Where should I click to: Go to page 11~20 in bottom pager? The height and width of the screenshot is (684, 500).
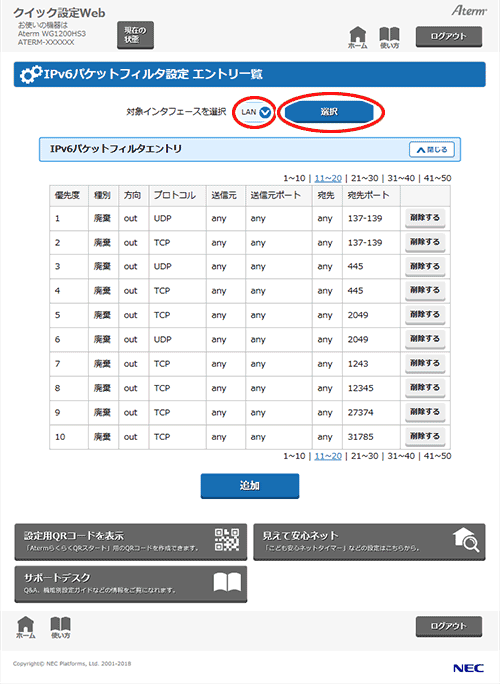(328, 456)
